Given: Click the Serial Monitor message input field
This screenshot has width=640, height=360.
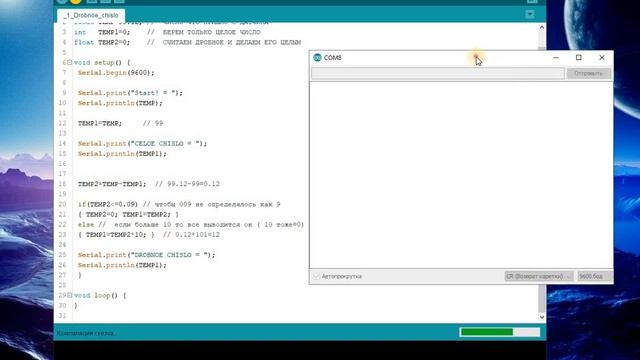Looking at the screenshot, I should (438, 73).
